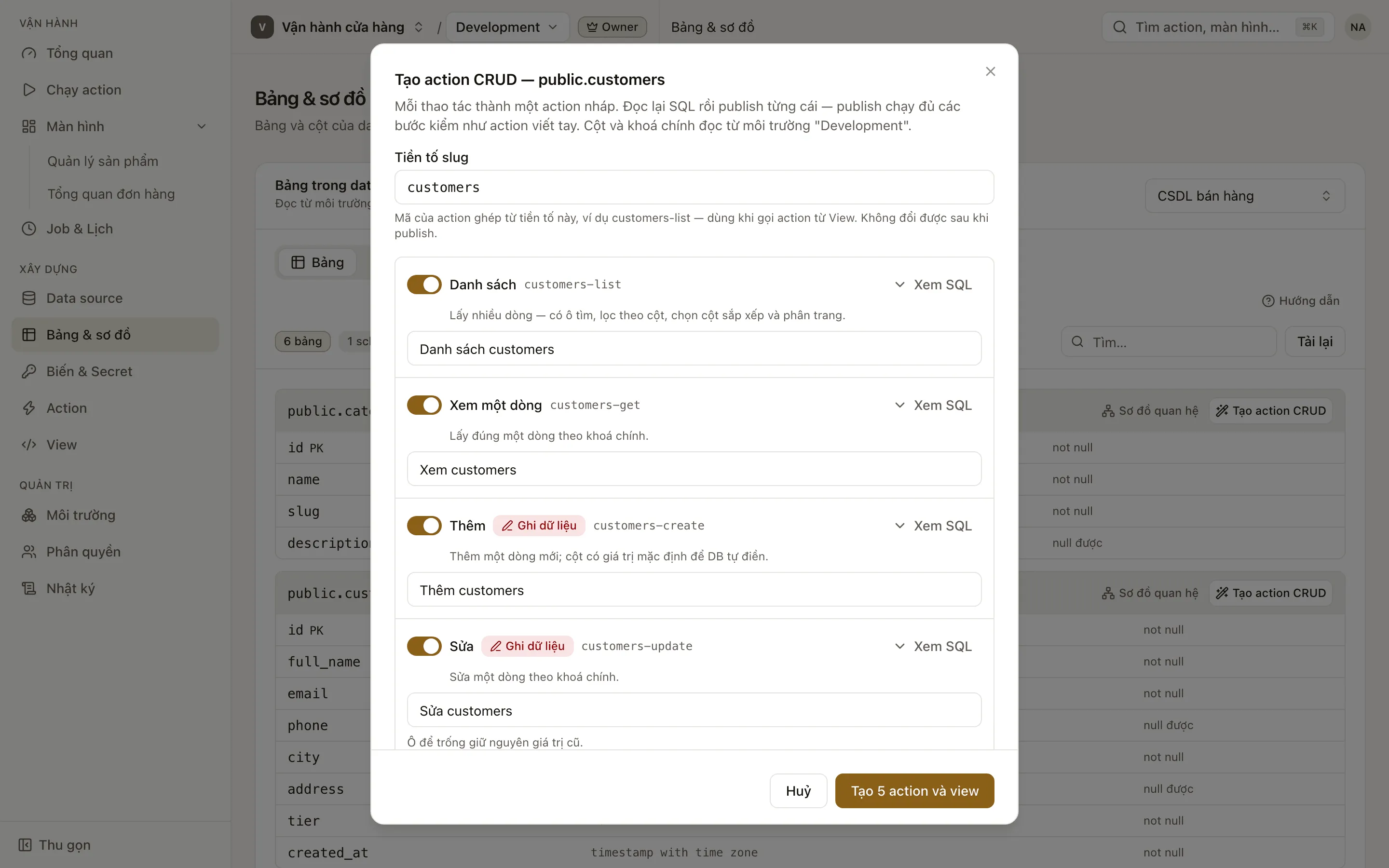Click the Chạy action play icon
This screenshot has height=868, width=1389.
(29, 90)
